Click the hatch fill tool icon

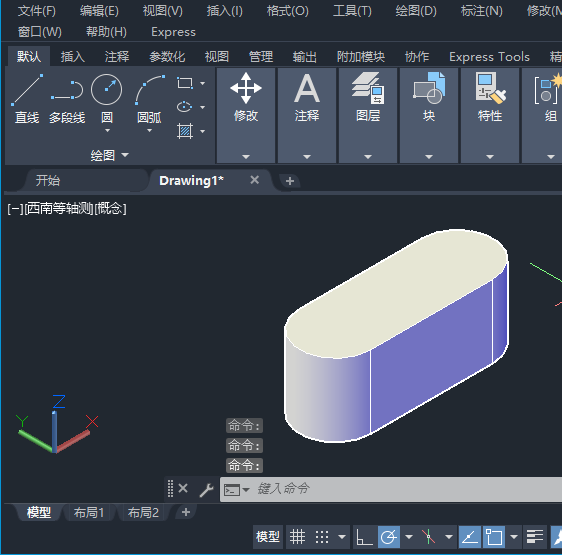[x=185, y=131]
